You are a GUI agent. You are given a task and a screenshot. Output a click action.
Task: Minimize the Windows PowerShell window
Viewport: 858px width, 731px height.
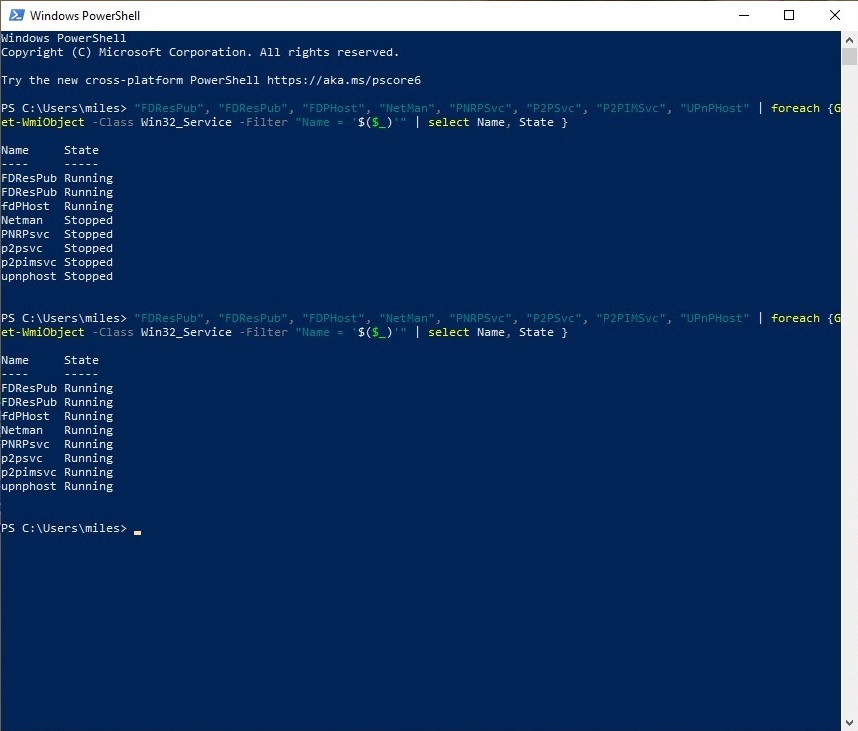click(744, 15)
